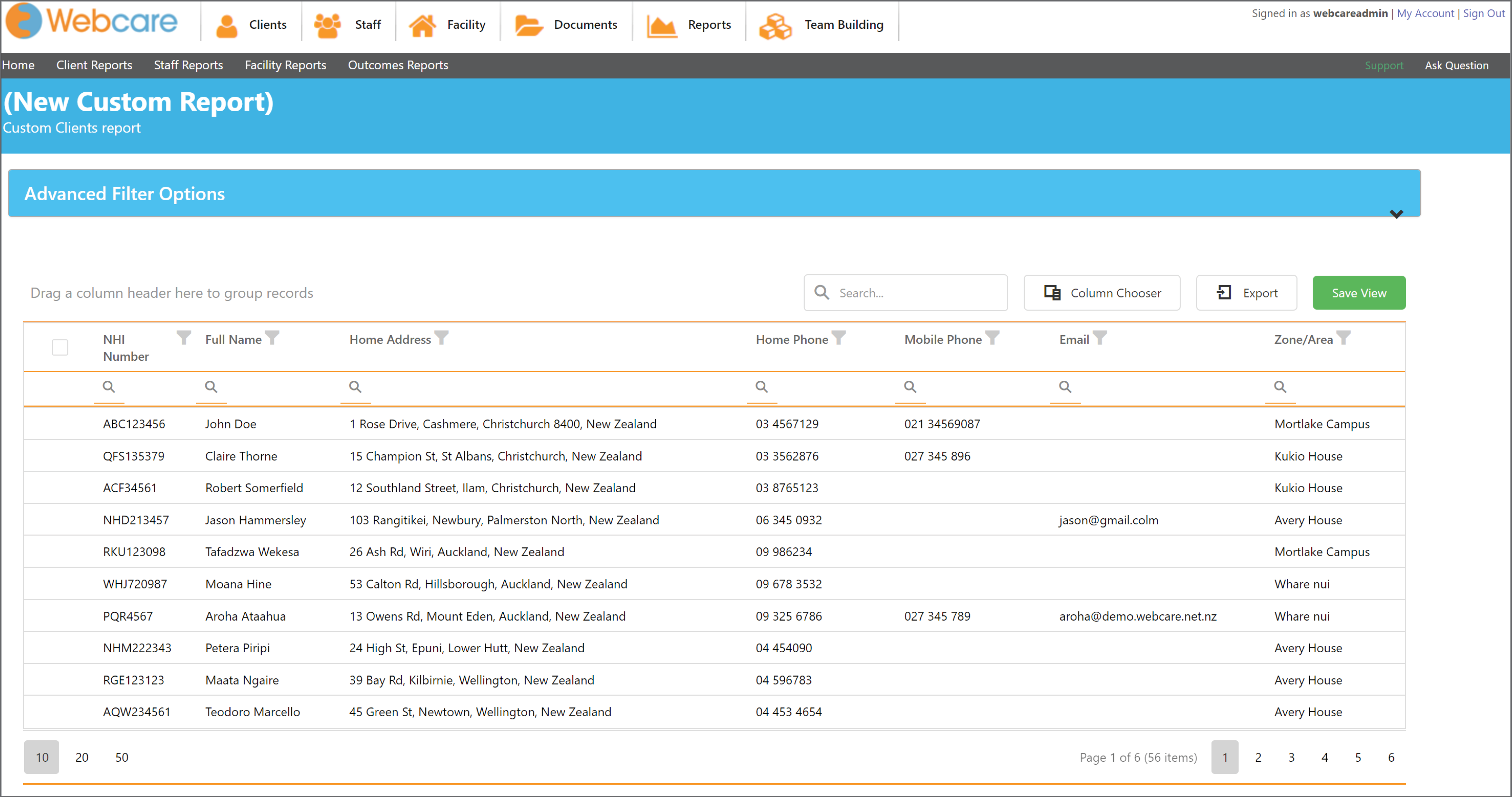Click the main Search input field
This screenshot has height=797, width=1512.
pyautogui.click(x=905, y=293)
